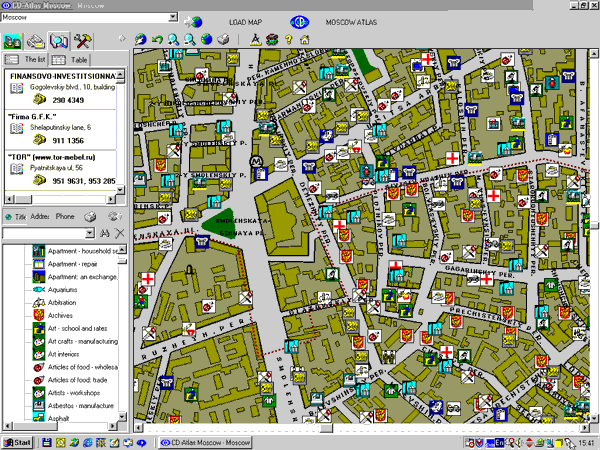The width and height of the screenshot is (600, 450).
Task: Click the En language indicator in tray
Action: 499,443
